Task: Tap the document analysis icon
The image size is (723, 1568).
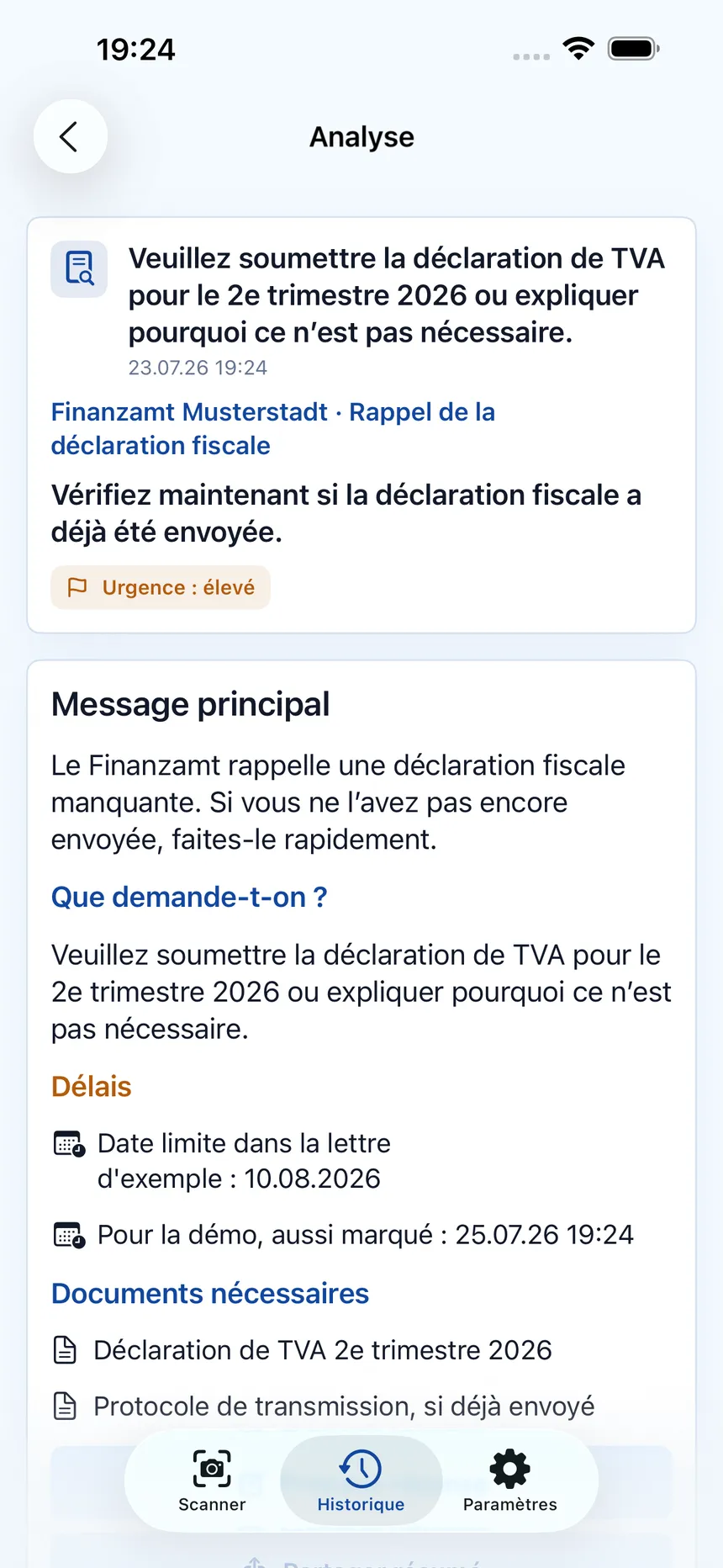Action: pos(79,269)
